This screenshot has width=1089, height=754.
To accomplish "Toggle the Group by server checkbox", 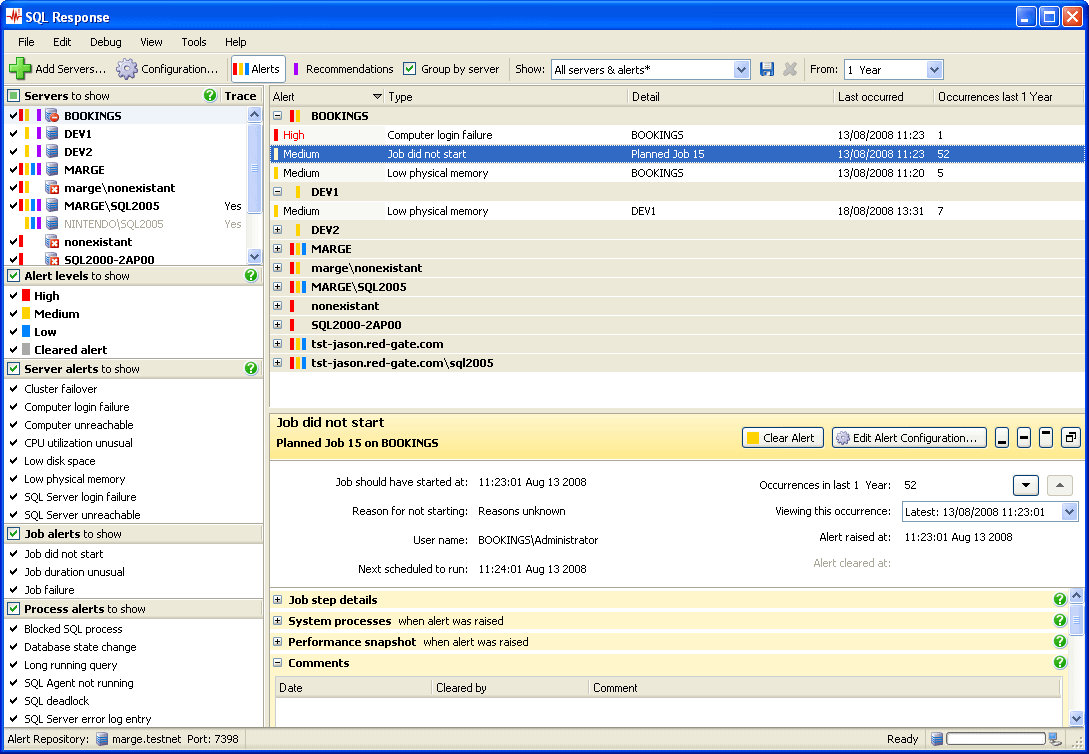I will [x=410, y=69].
